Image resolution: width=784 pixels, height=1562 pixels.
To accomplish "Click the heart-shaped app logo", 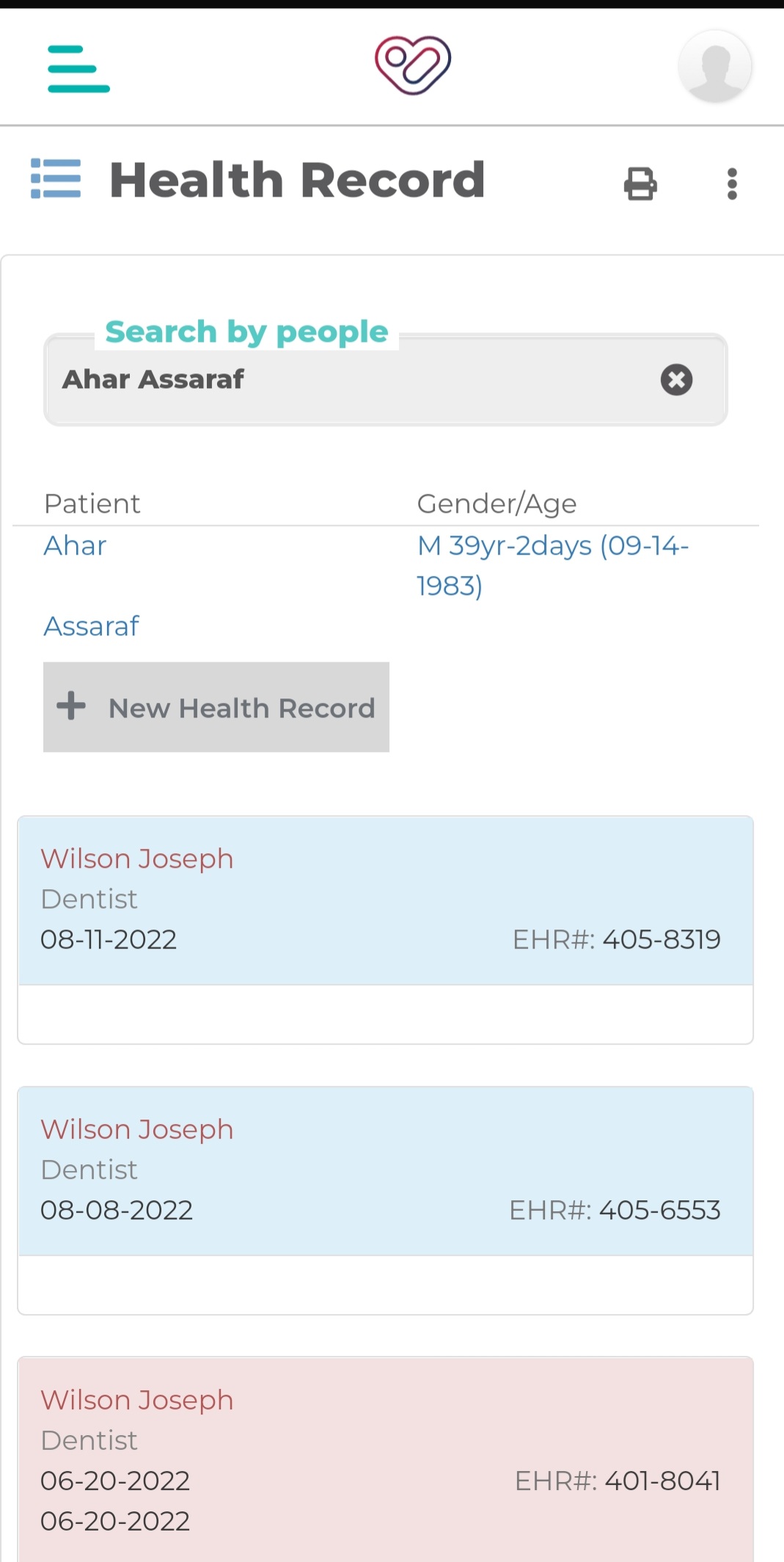I will click(x=412, y=65).
